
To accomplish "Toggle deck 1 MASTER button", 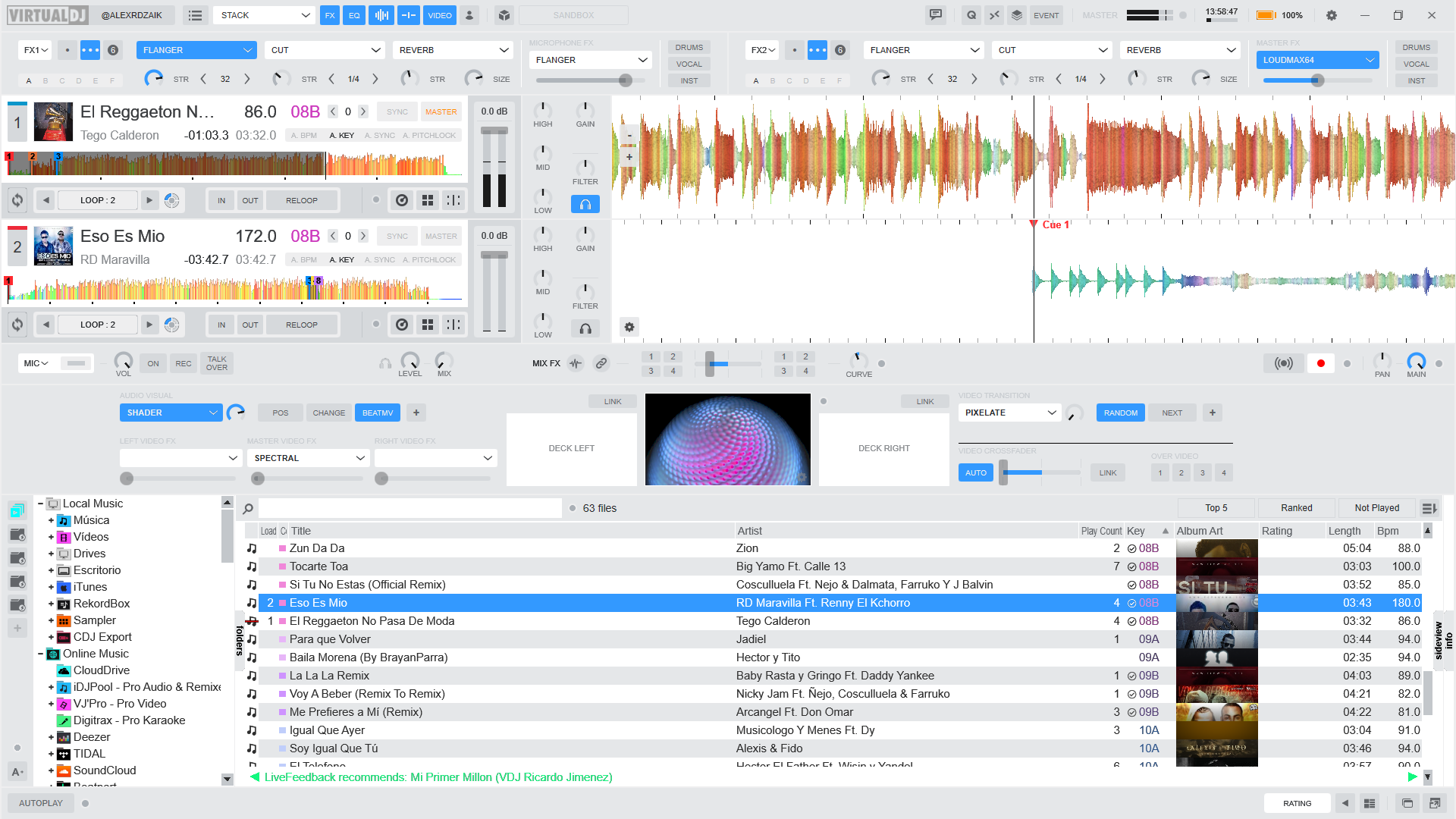I will click(x=441, y=111).
